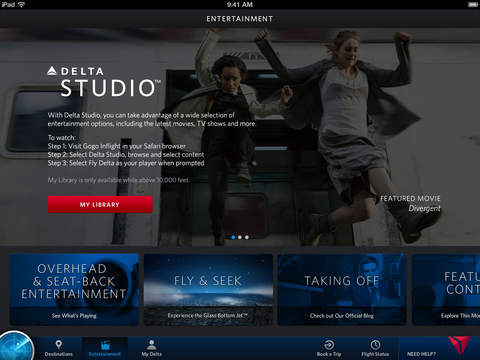Open the See What's Playing link
This screenshot has width=480, height=360.
74,316
